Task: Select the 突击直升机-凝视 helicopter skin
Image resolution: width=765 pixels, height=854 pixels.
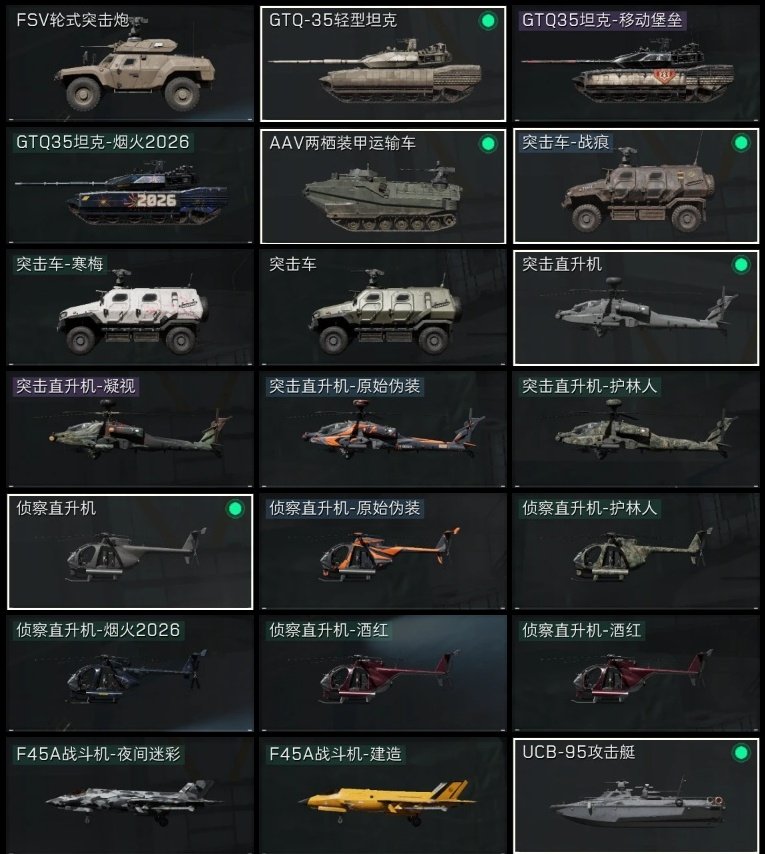Action: [130, 429]
